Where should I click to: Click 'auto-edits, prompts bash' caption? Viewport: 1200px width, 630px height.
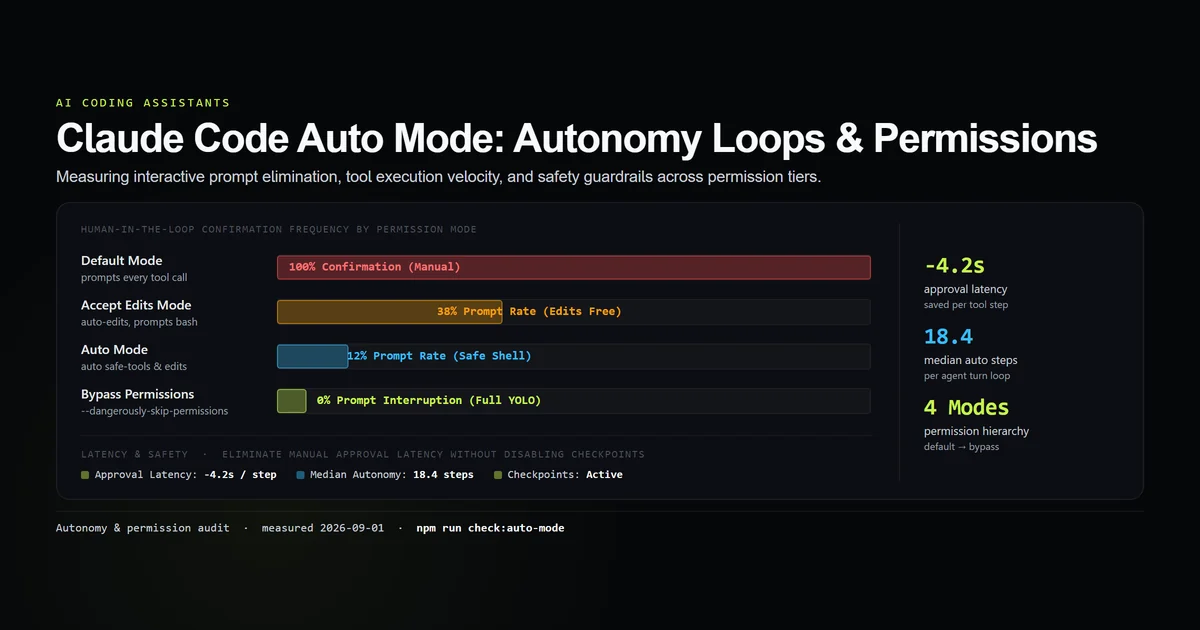tap(139, 322)
